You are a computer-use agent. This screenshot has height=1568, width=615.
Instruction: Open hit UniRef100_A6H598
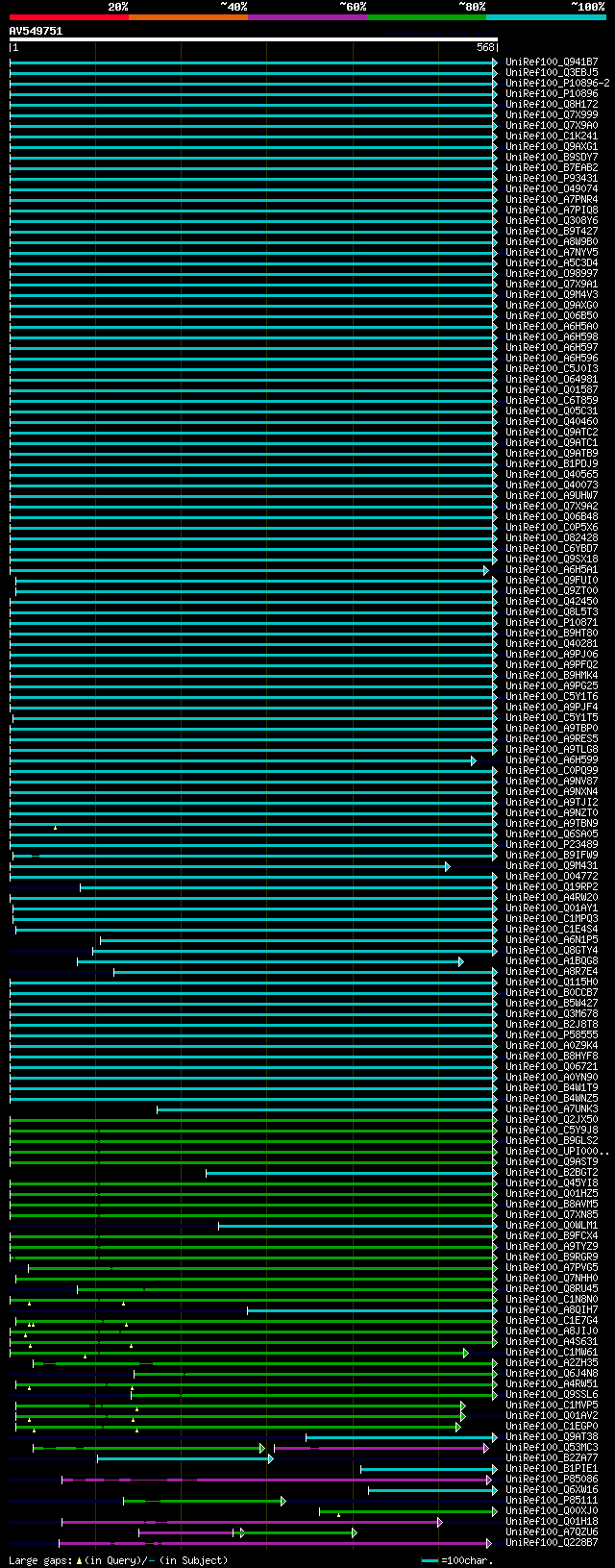pos(552,336)
